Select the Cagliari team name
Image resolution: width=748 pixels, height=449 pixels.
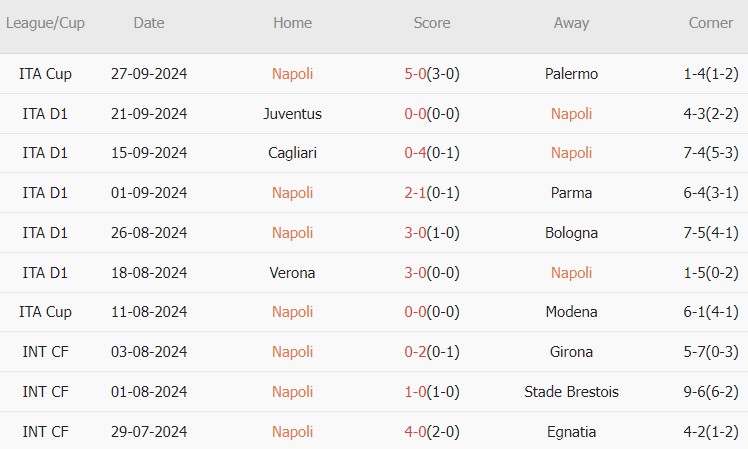click(292, 153)
